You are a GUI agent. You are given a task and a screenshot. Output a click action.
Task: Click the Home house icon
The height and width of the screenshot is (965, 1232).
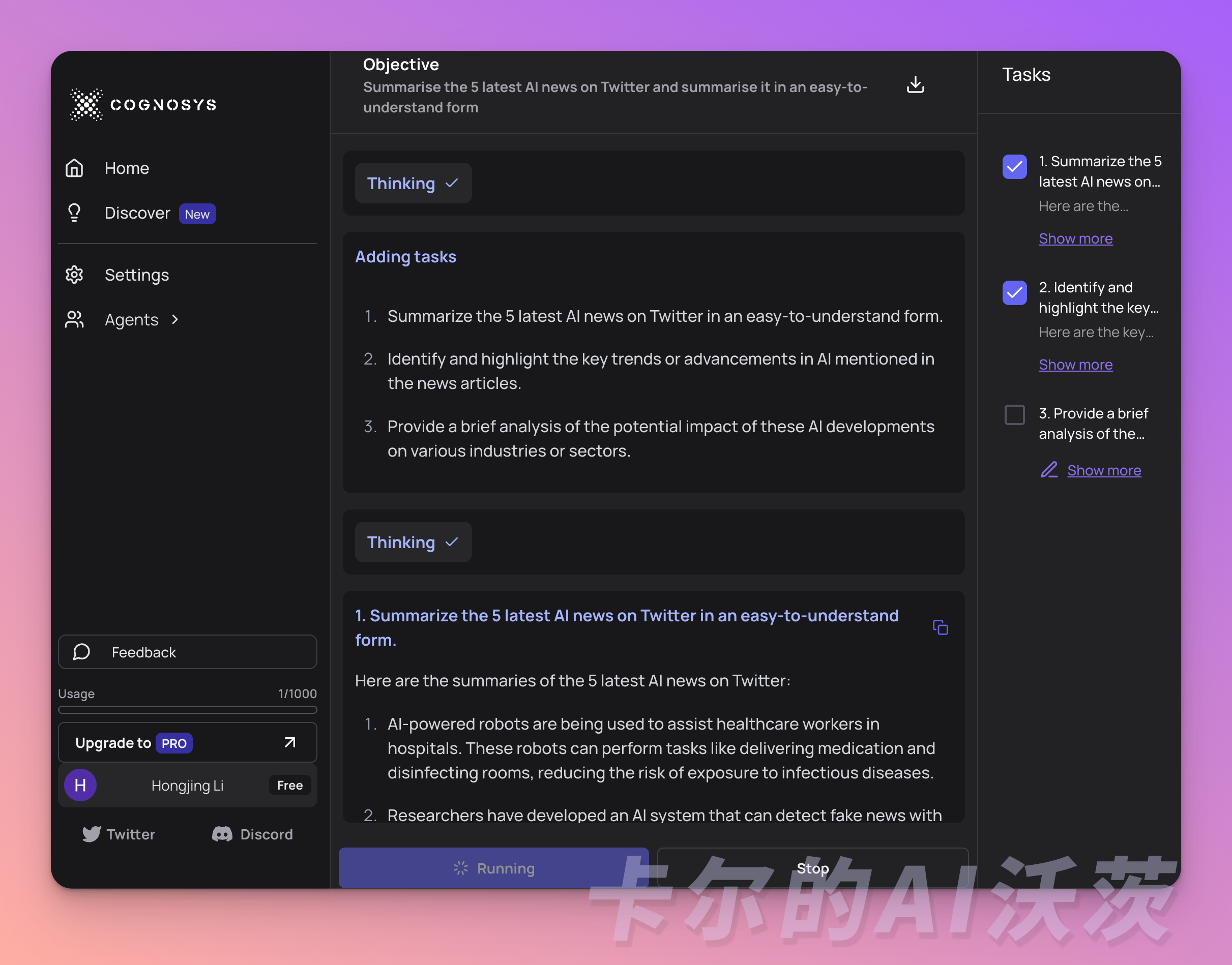(75, 168)
